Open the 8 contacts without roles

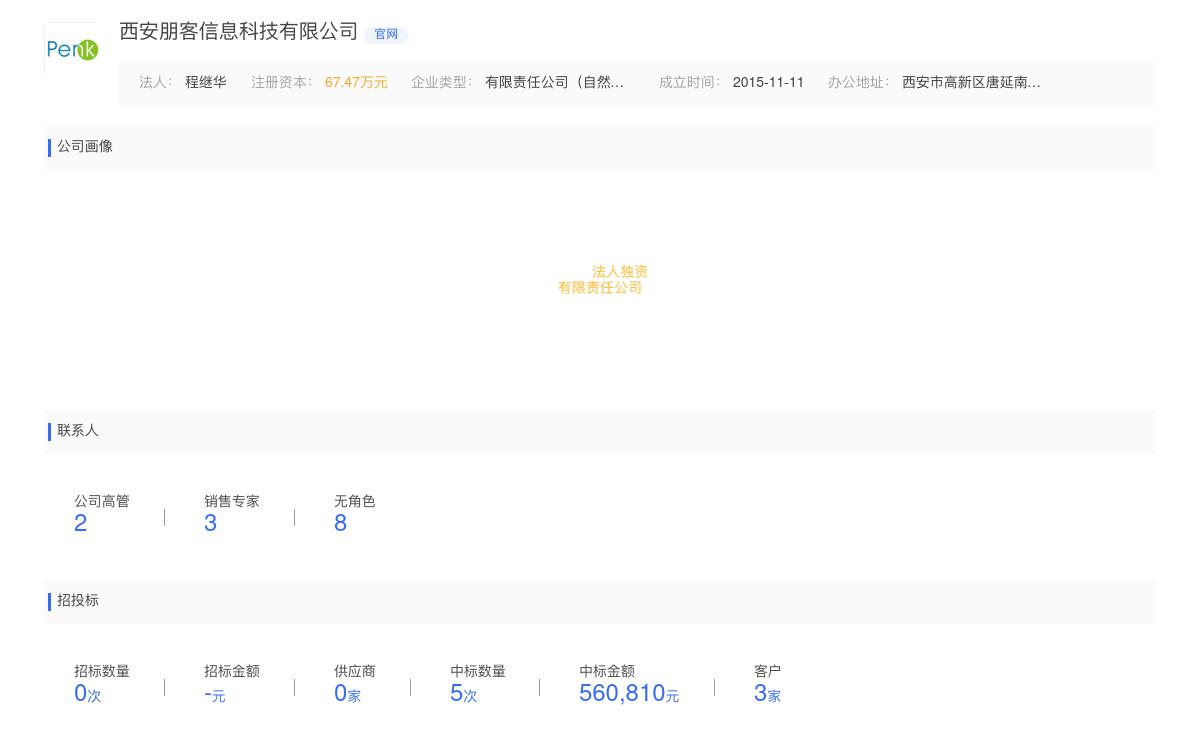click(340, 523)
